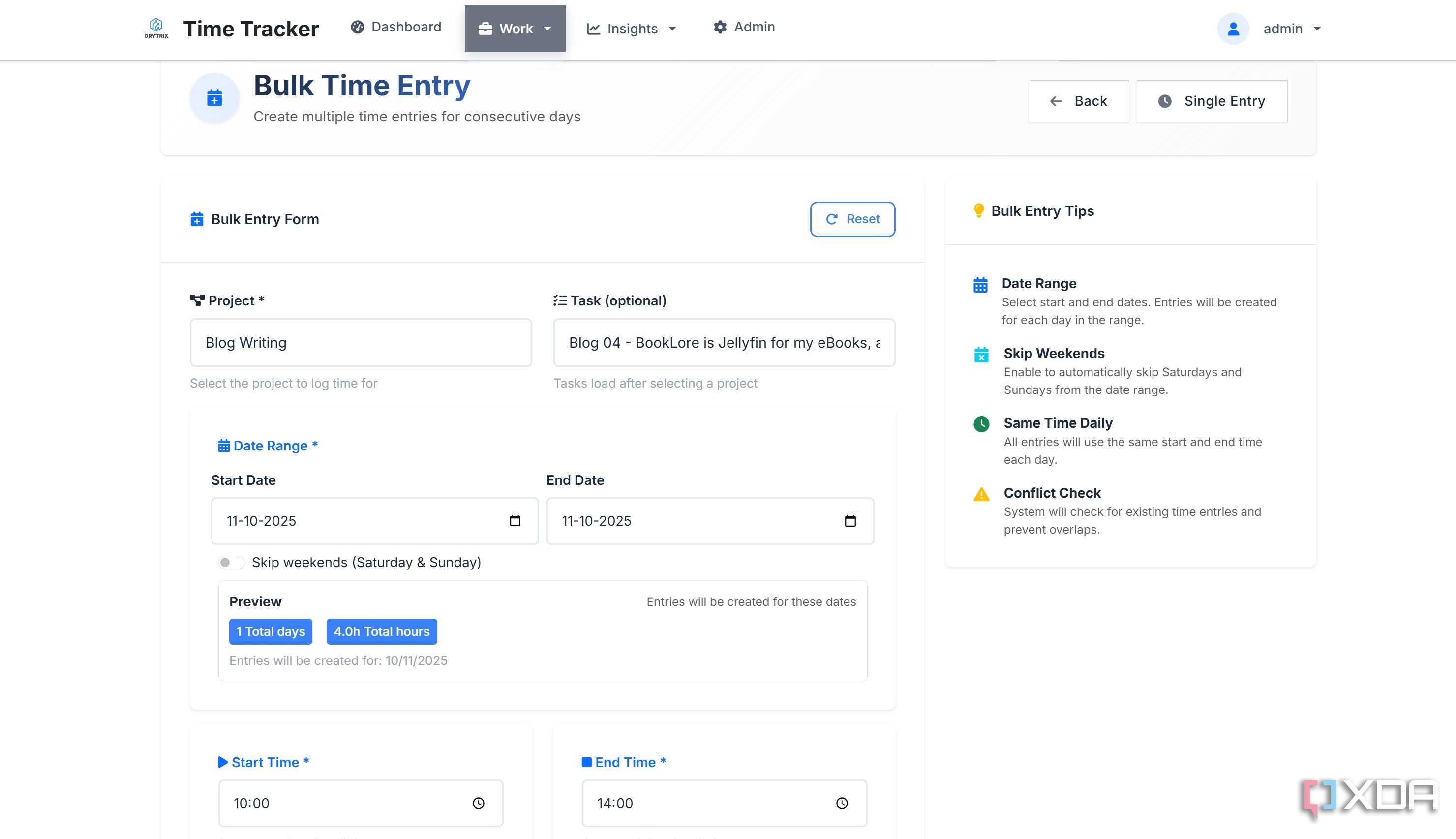Toggle the Skip weekends switch
Viewport: 1456px width, 839px height.
tap(231, 563)
